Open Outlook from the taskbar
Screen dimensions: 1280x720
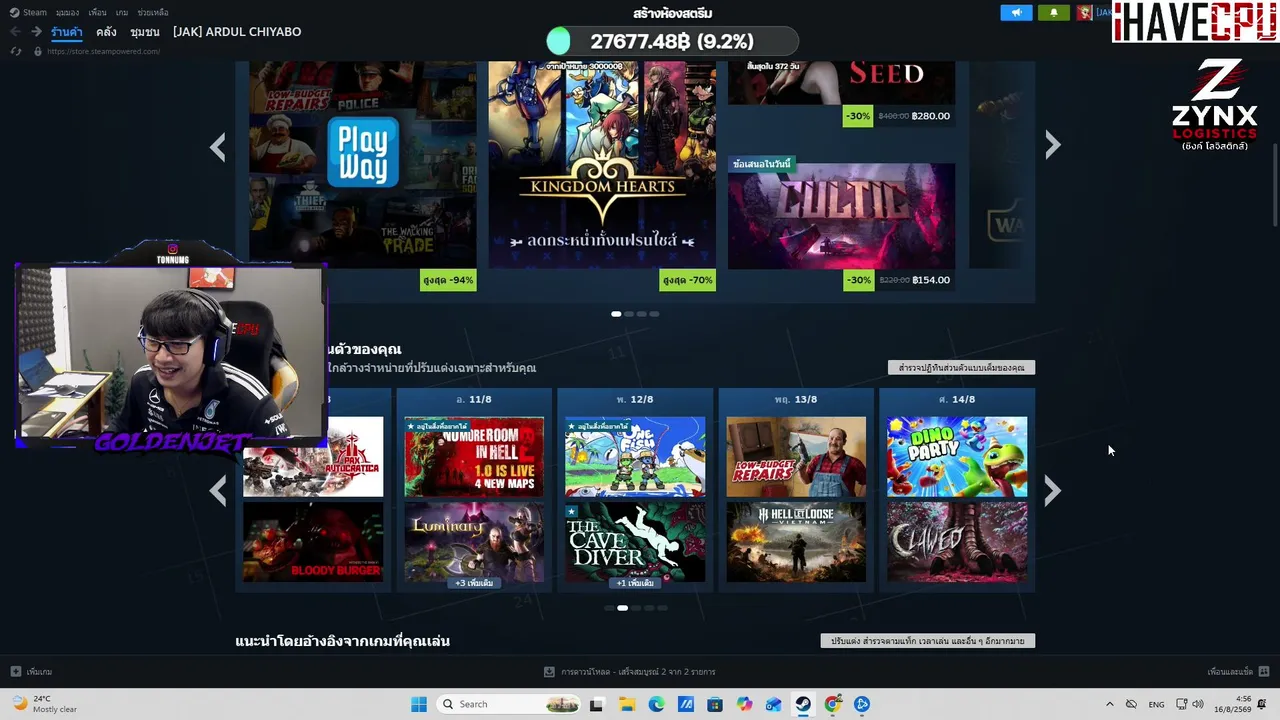(x=774, y=704)
